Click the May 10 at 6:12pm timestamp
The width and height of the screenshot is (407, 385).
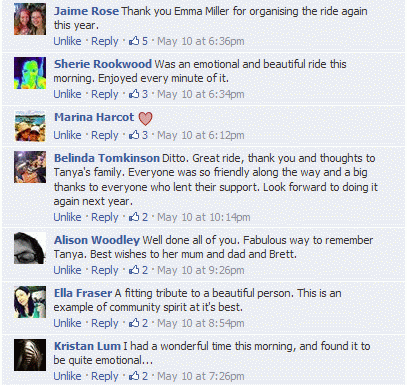point(201,135)
